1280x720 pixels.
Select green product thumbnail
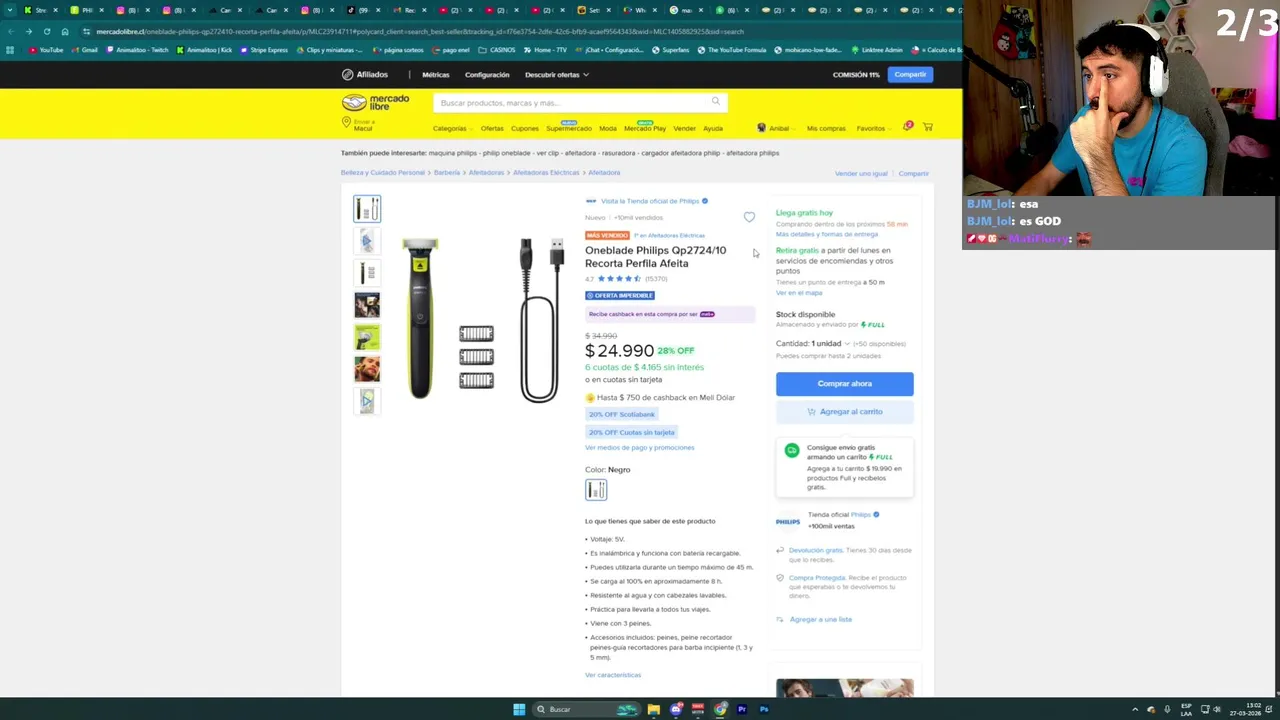click(367, 337)
